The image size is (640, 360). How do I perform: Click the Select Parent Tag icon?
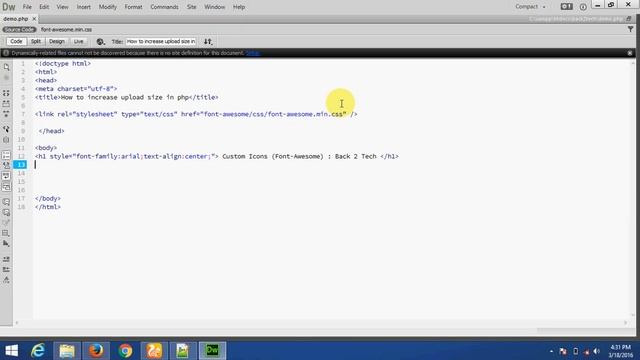point(6,129)
